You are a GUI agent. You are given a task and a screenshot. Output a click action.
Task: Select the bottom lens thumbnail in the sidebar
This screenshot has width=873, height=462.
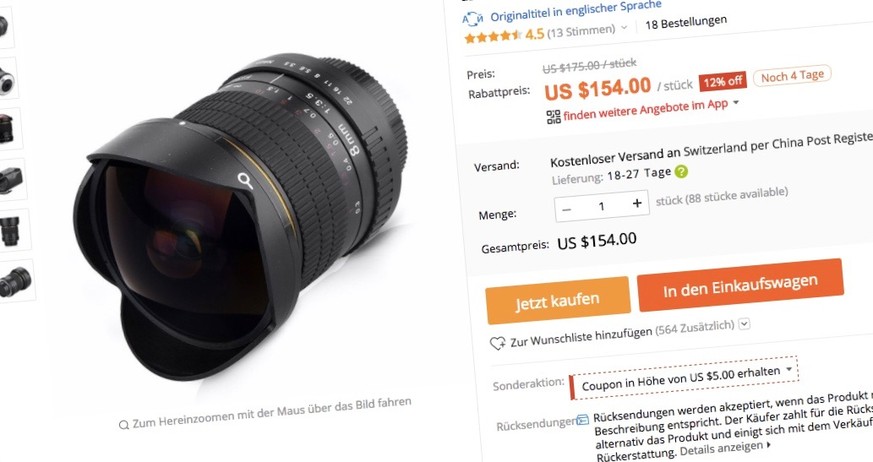click(x=16, y=282)
